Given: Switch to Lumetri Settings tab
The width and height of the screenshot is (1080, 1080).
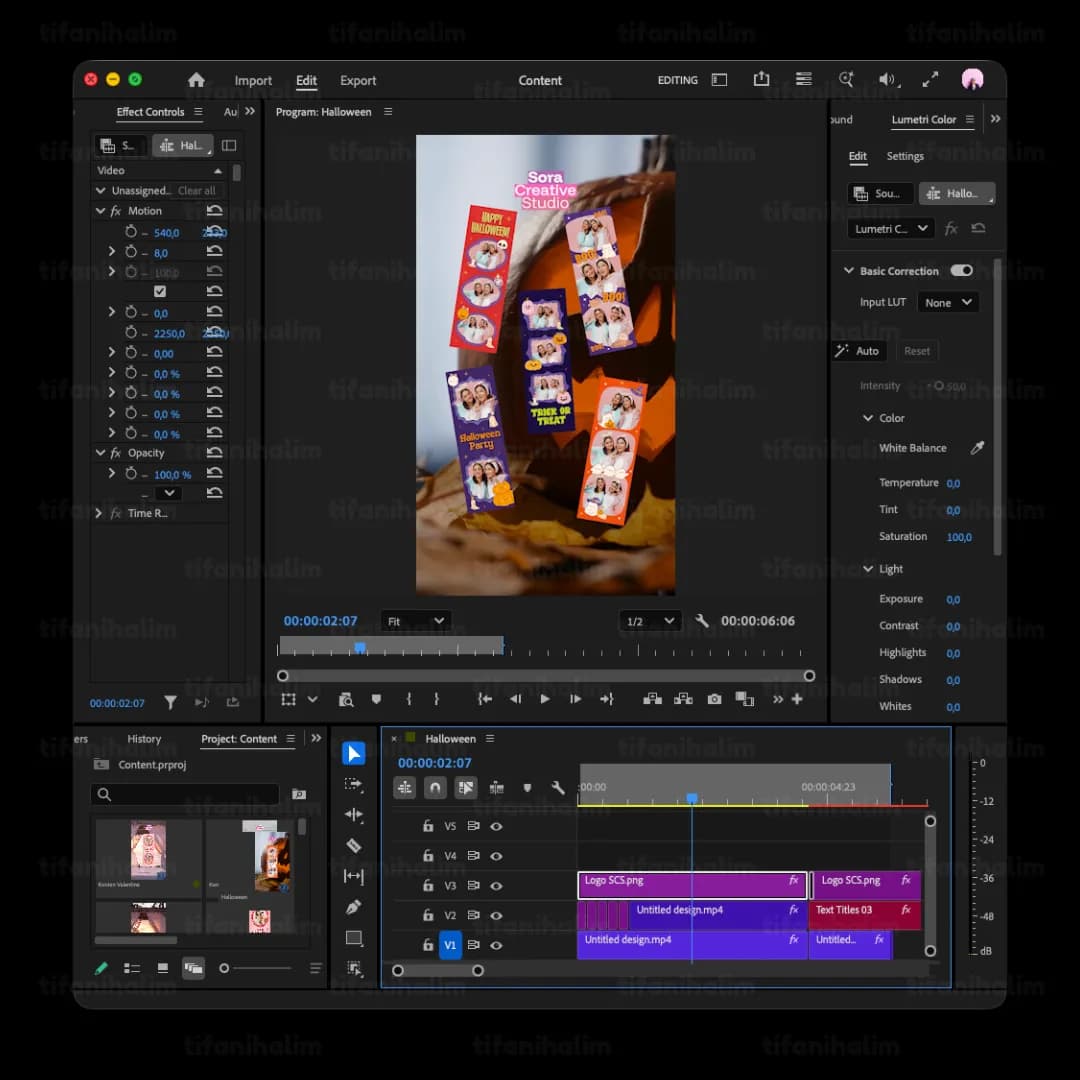Looking at the screenshot, I should [904, 156].
